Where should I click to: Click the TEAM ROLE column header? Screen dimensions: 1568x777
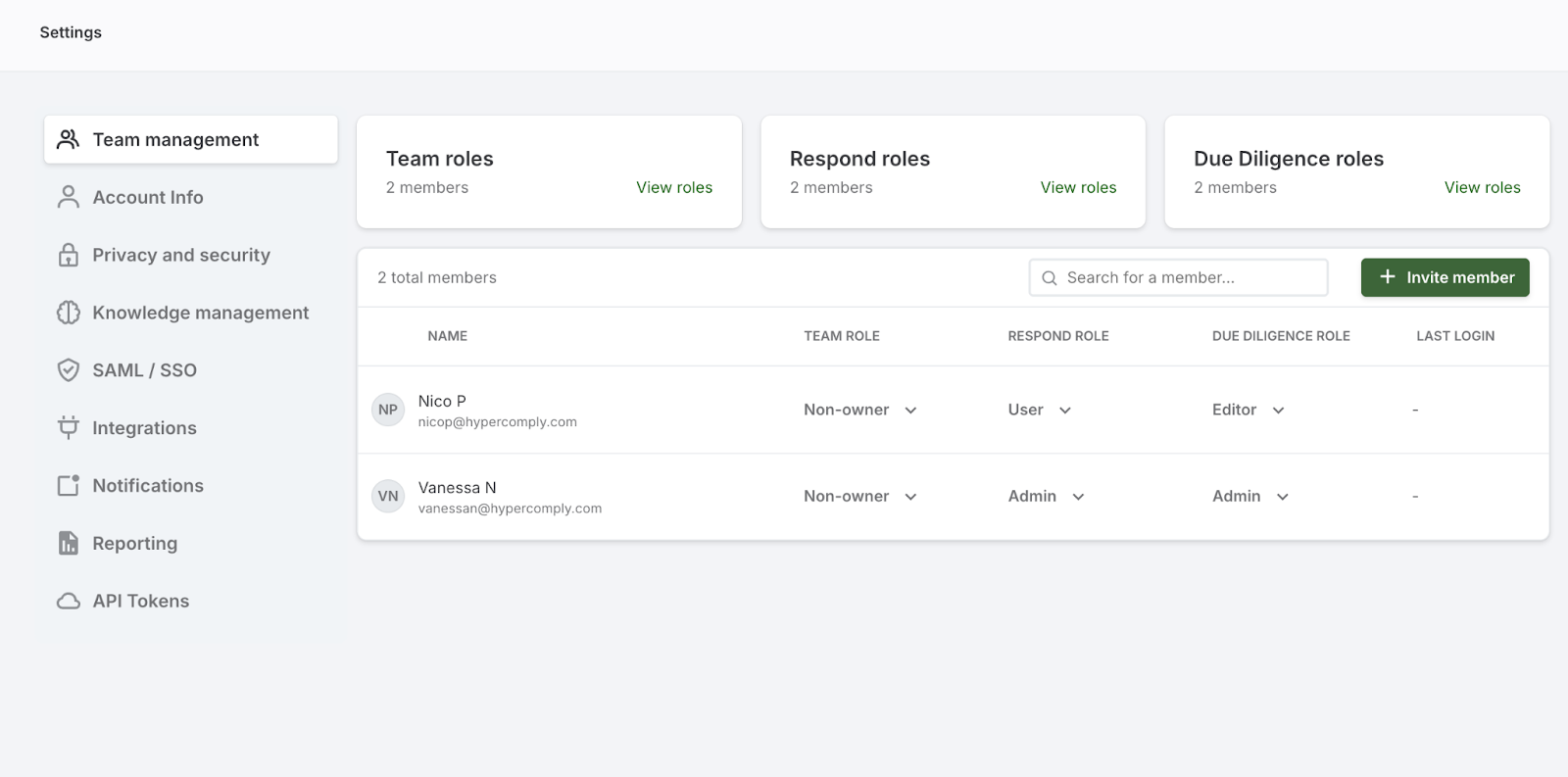842,336
